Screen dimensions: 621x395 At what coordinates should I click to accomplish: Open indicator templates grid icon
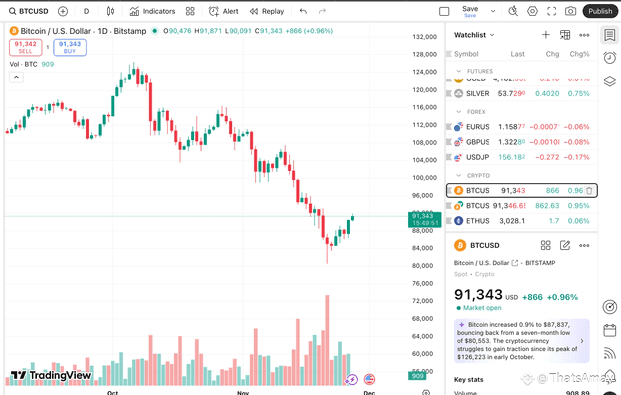pos(190,11)
